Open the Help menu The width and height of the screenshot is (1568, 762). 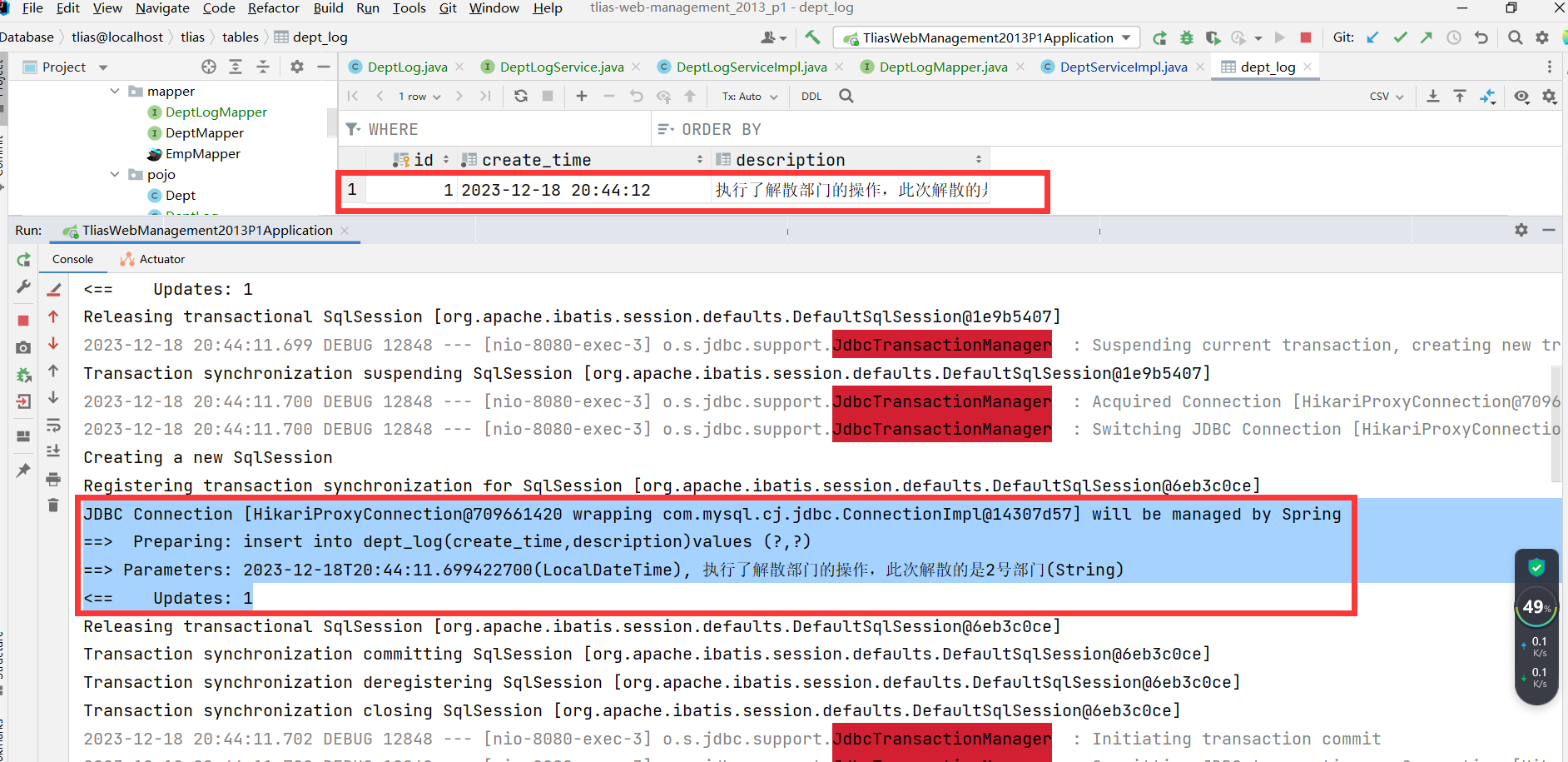[x=548, y=8]
